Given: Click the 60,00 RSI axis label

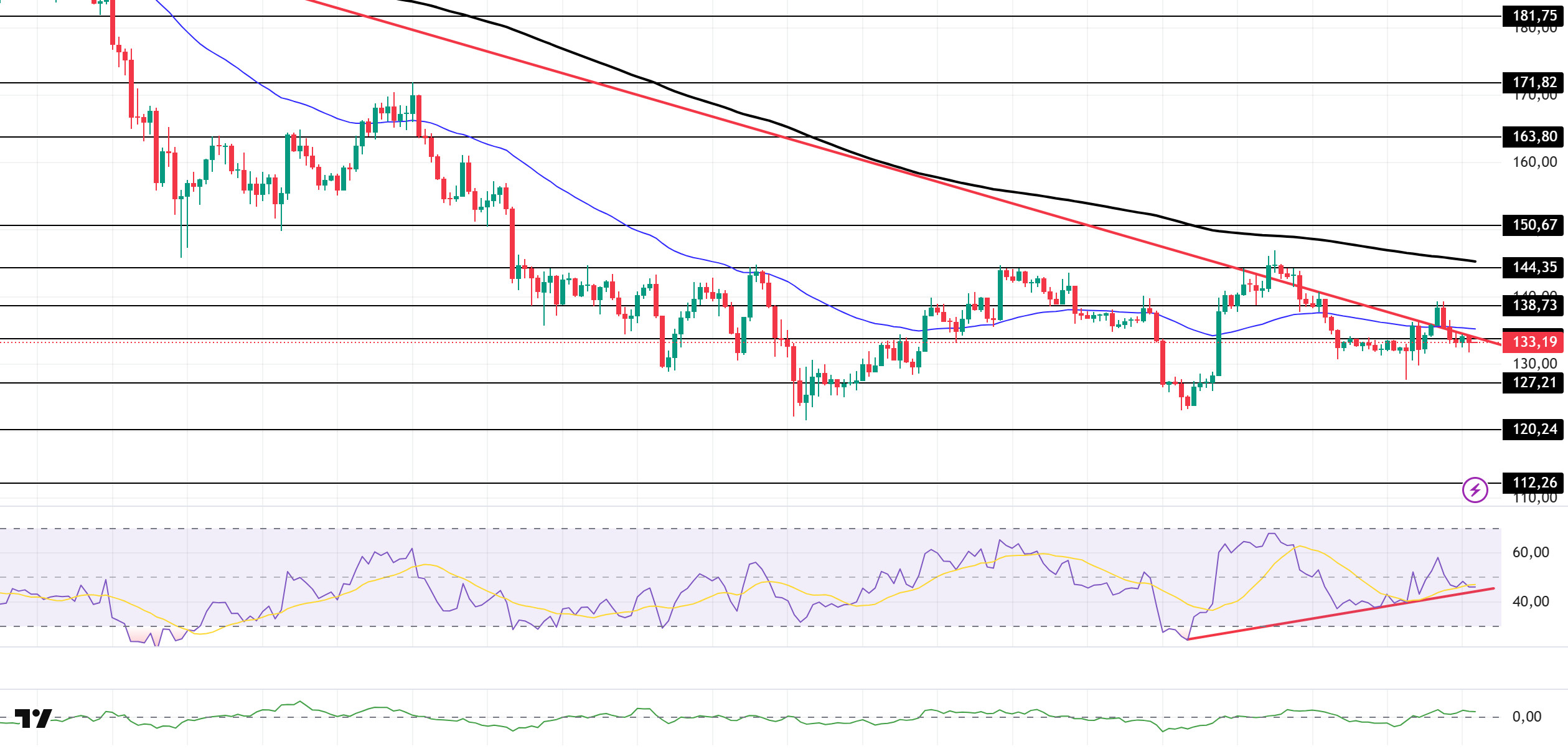Looking at the screenshot, I should coord(1530,552).
